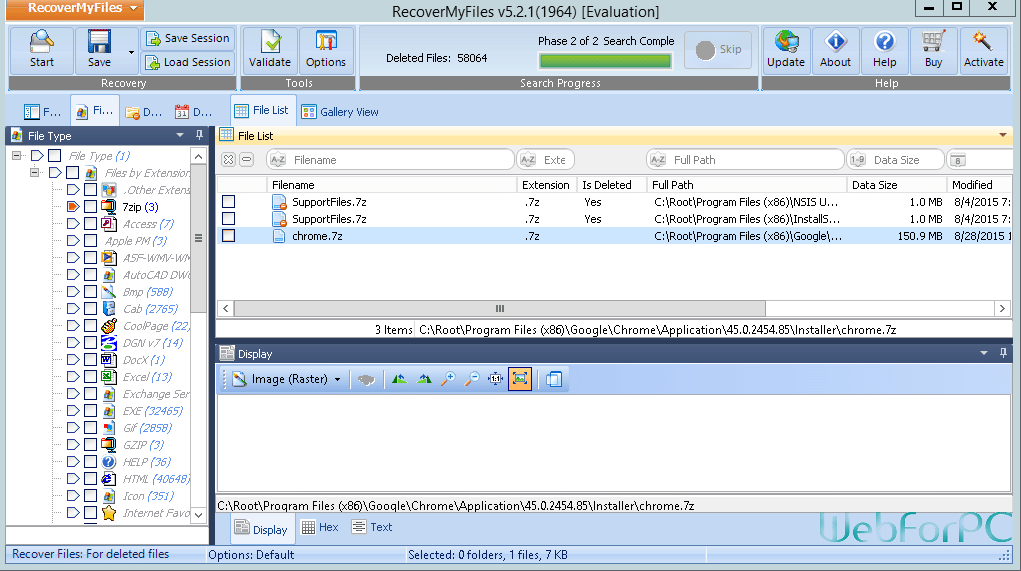Image resolution: width=1021 pixels, height=571 pixels.
Task: Switch to the Gallery View tab
Action: click(340, 112)
